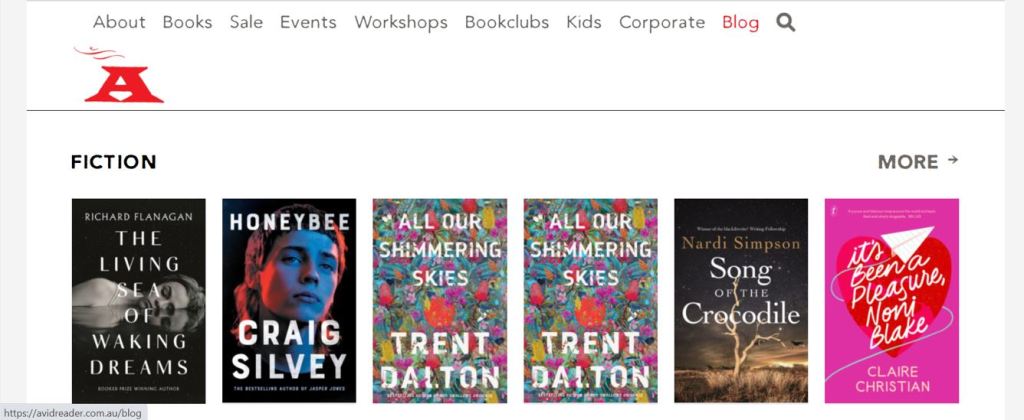Click the MORE link for Fiction
The width and height of the screenshot is (1024, 420).
(908, 162)
